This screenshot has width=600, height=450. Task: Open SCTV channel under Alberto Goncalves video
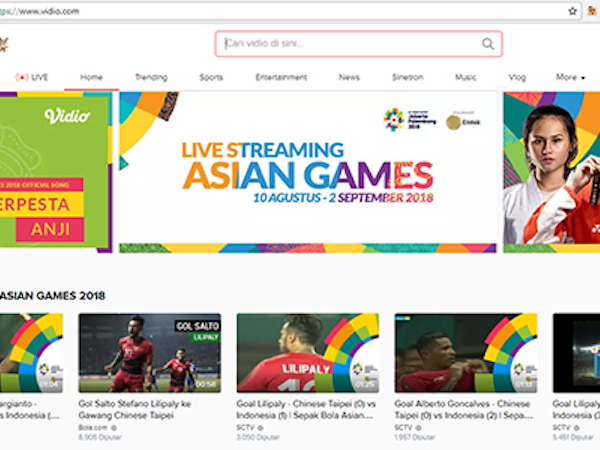pyautogui.click(x=403, y=427)
